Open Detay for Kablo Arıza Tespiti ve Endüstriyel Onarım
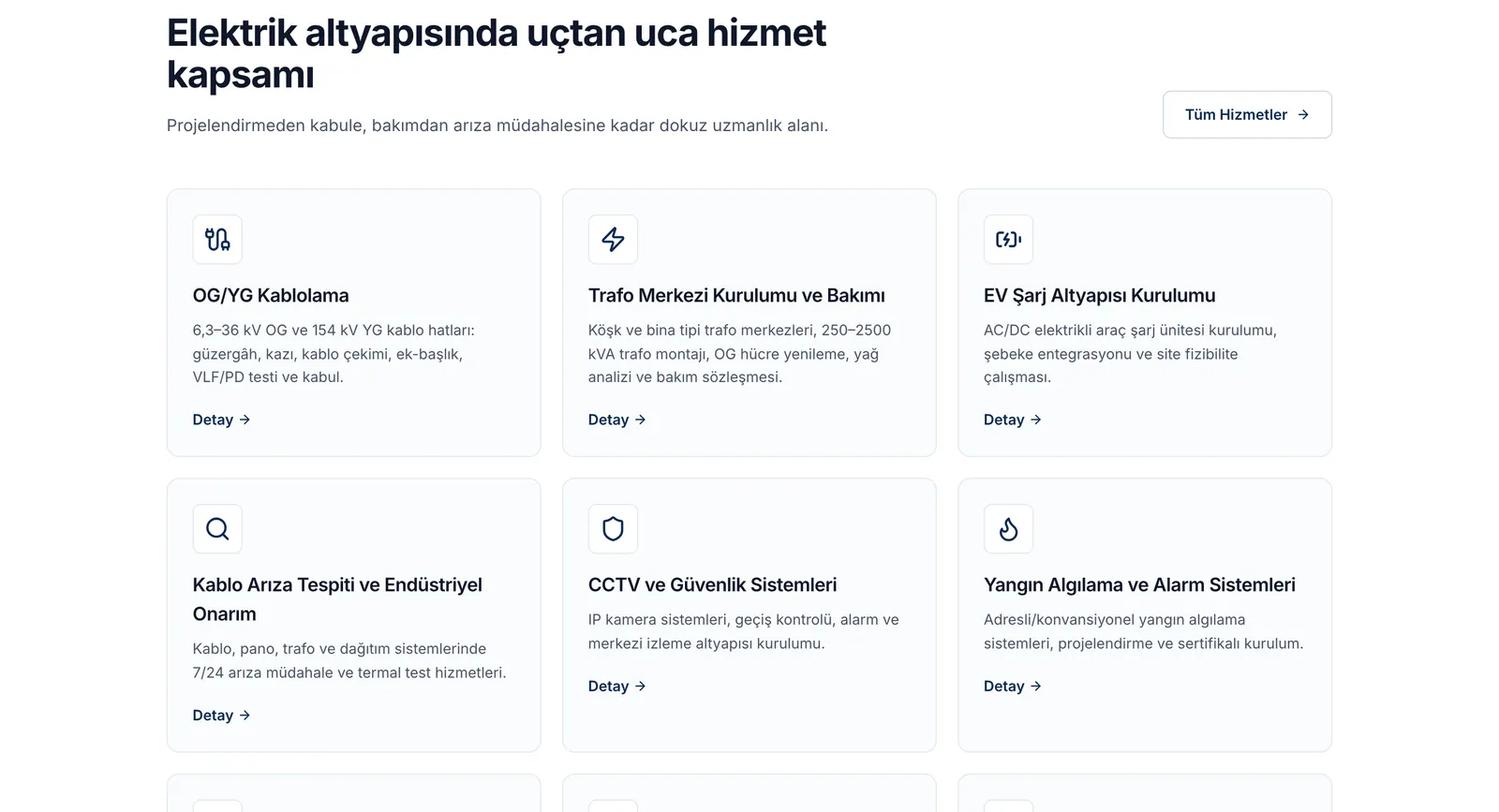This screenshot has width=1499, height=812. [x=222, y=716]
